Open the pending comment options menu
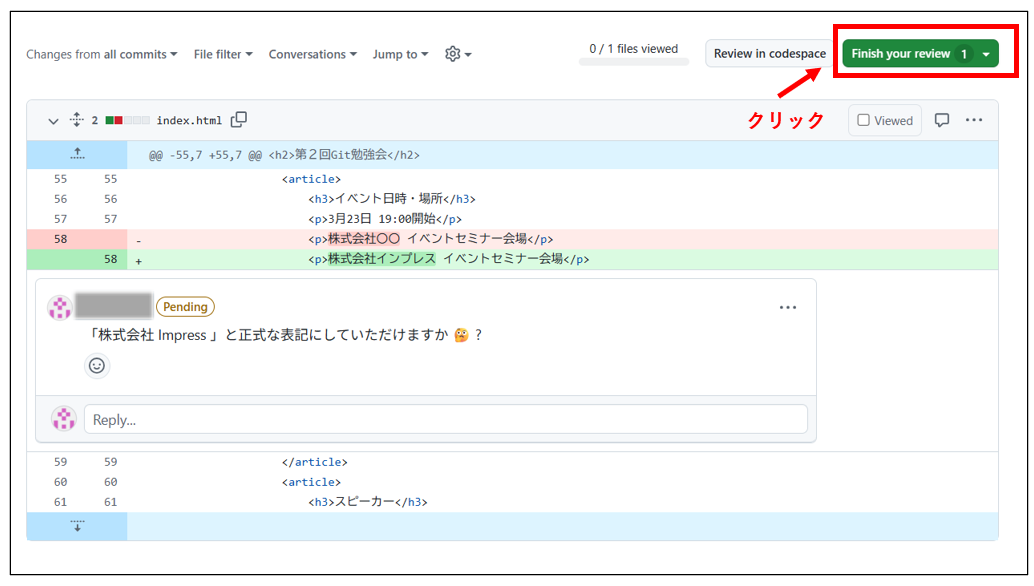1034x586 pixels. 788,307
